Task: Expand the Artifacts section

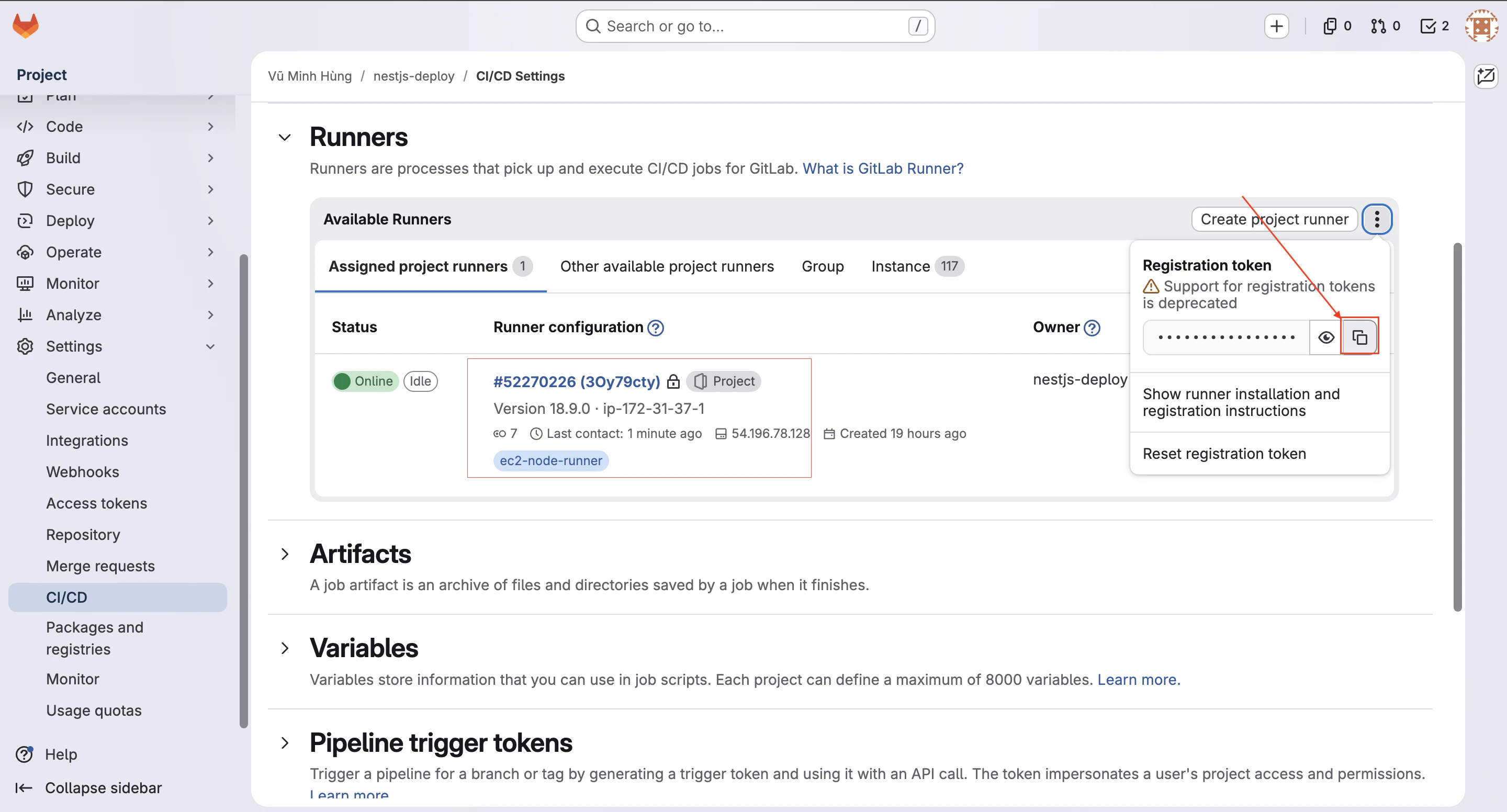Action: [x=284, y=554]
